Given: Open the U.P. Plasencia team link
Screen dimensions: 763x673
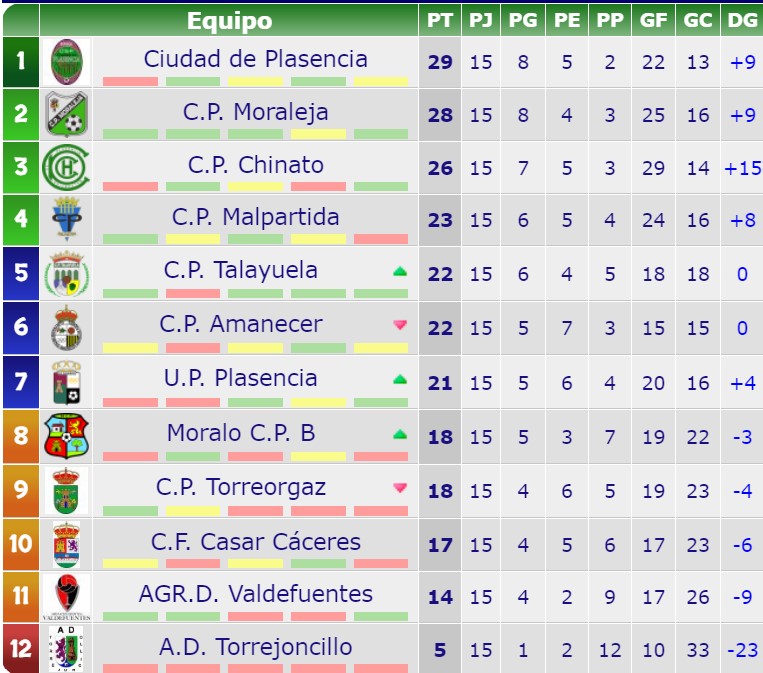Looking at the screenshot, I should [241, 378].
